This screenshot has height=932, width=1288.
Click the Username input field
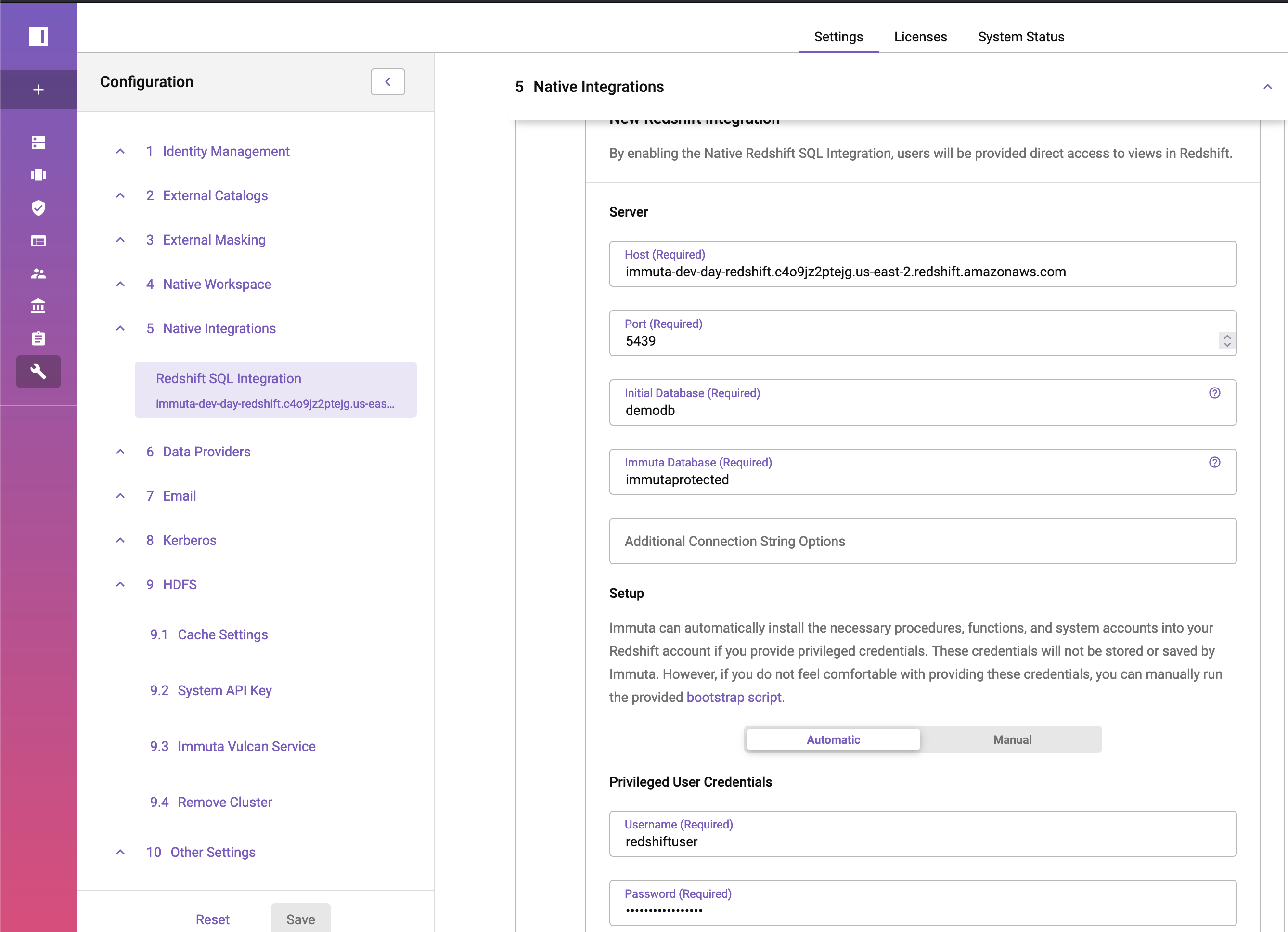coord(923,834)
